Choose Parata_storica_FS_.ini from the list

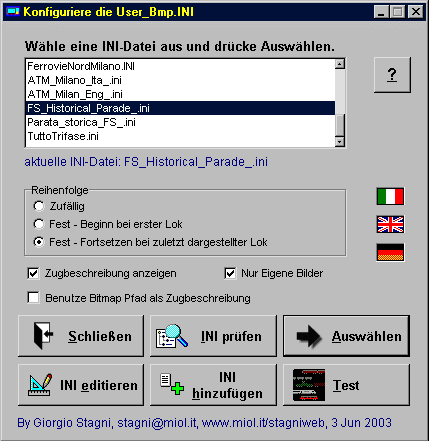point(180,122)
